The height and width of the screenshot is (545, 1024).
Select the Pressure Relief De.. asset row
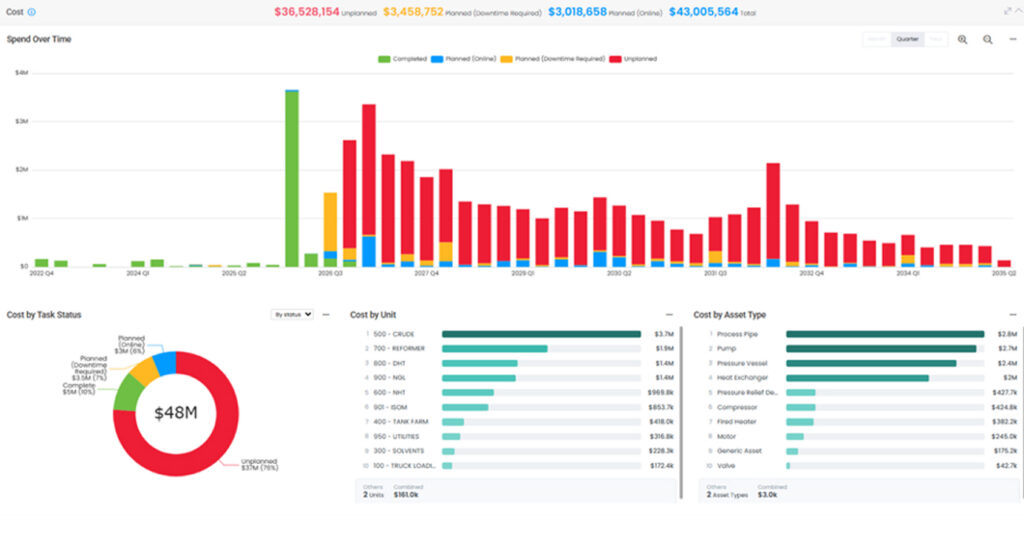pos(862,393)
